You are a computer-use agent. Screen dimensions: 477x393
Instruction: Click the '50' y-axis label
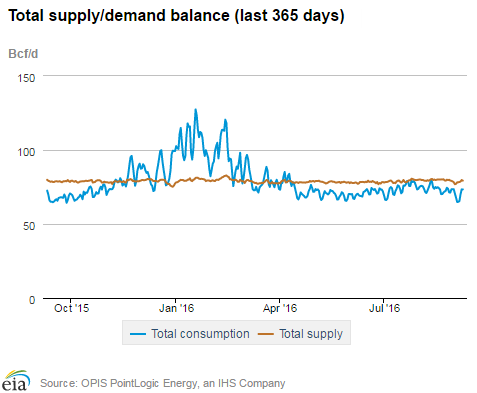(29, 226)
